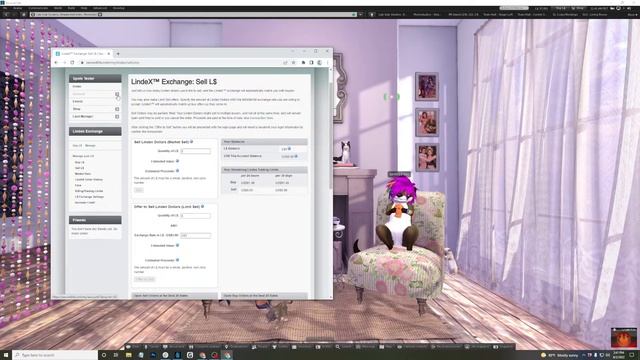Screen dimensions: 640x360
Task: Click the Search magnifier in viewer toolbar
Action: click(338, 347)
